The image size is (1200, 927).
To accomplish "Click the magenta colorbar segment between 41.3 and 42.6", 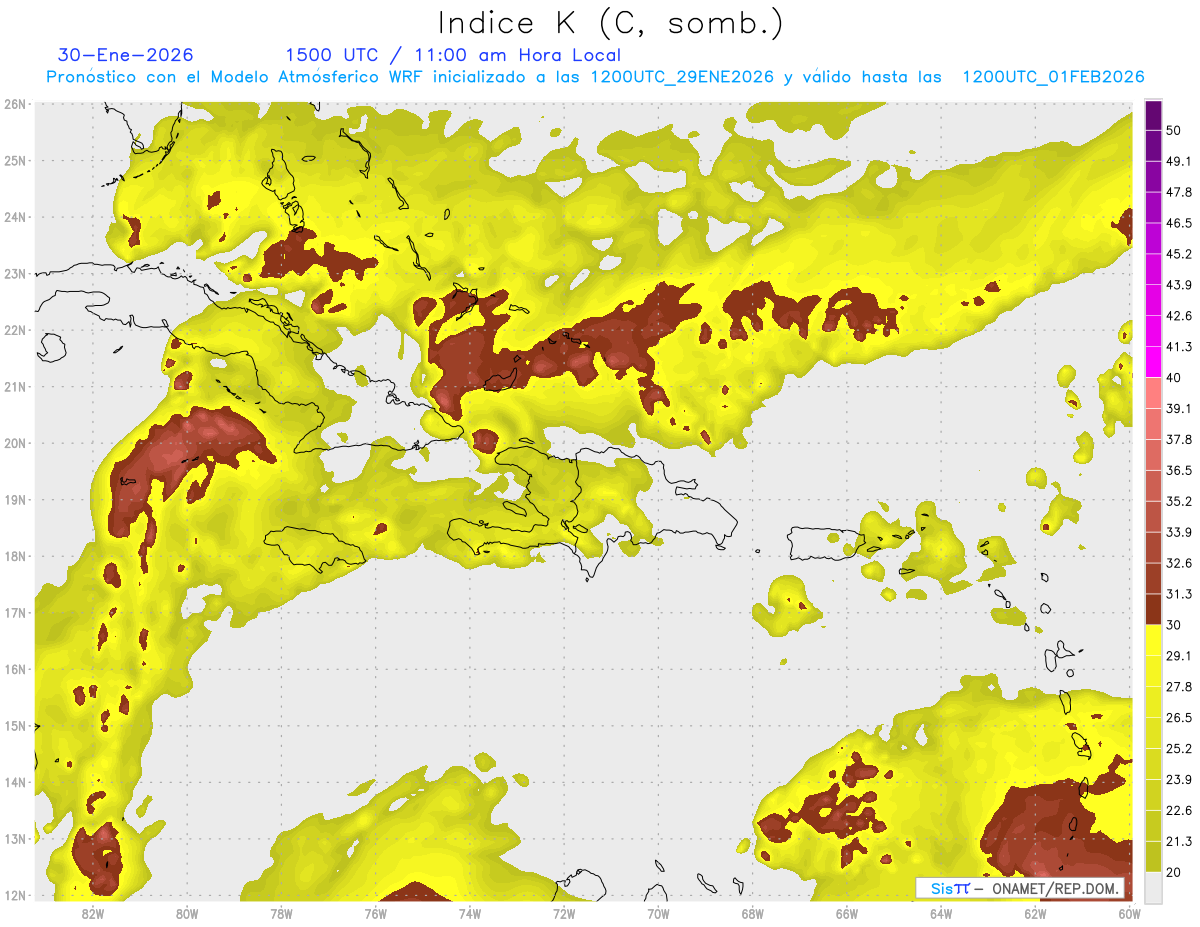I will point(1153,330).
